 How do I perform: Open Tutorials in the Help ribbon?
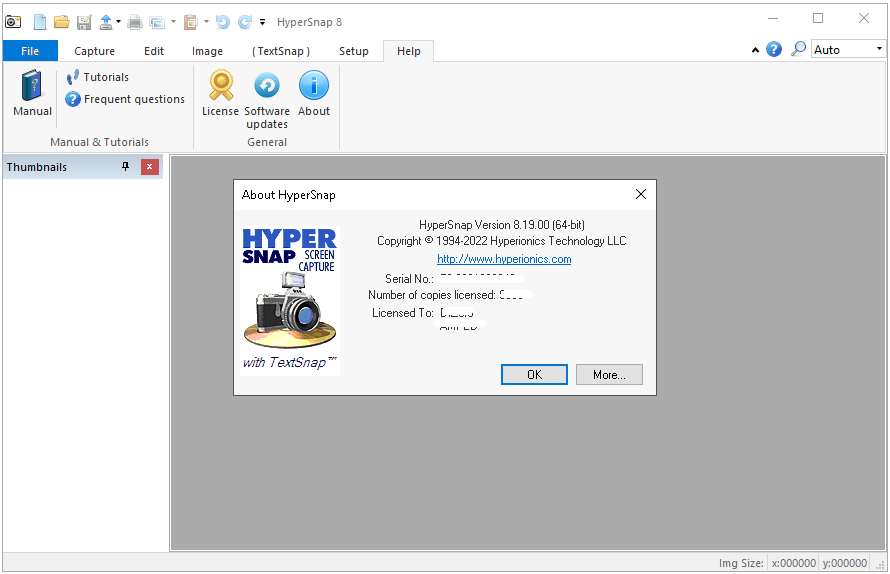pos(98,77)
